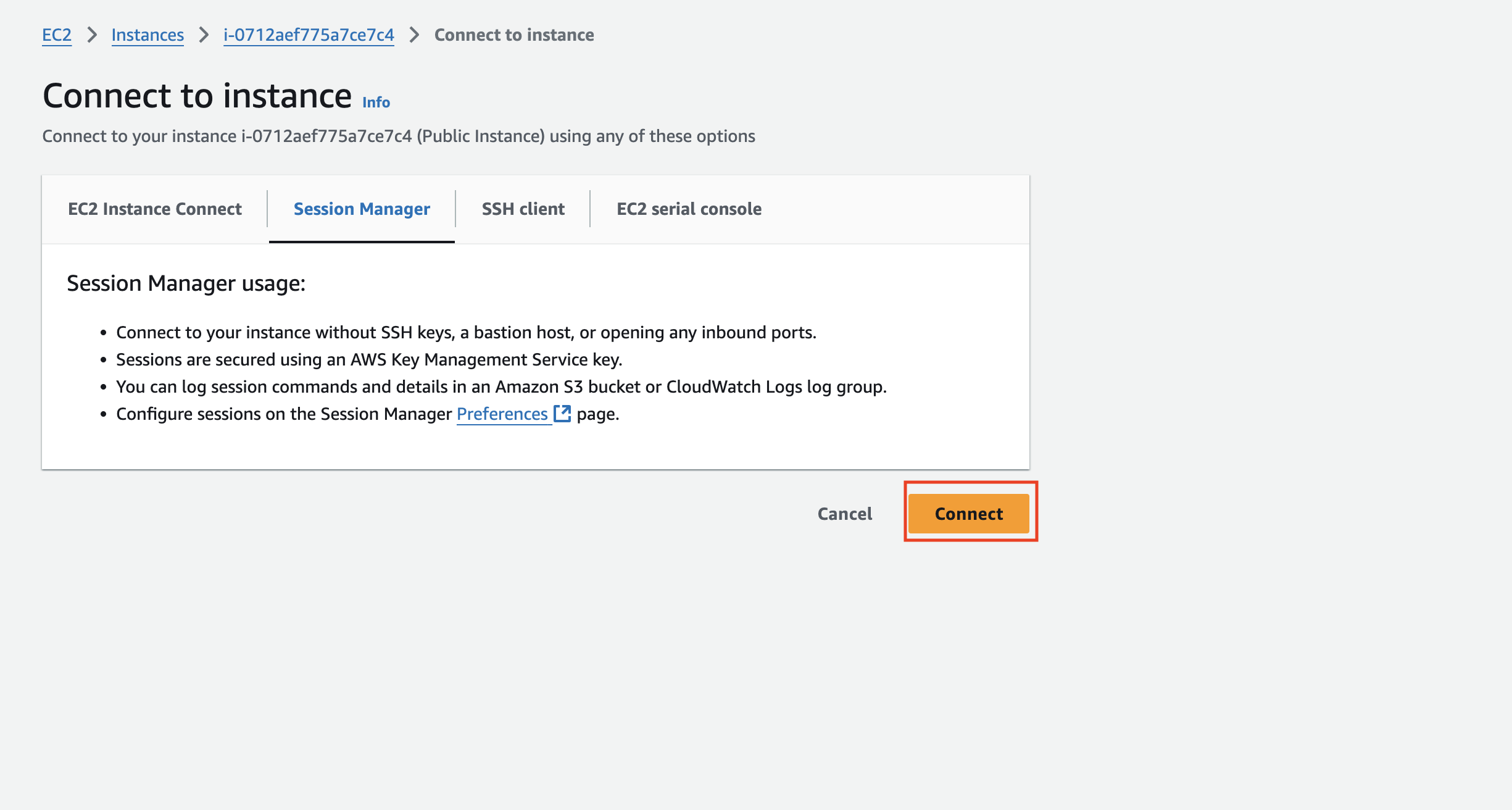The width and height of the screenshot is (1512, 810).
Task: Go to the EC2 breadcrumb link
Action: click(57, 35)
